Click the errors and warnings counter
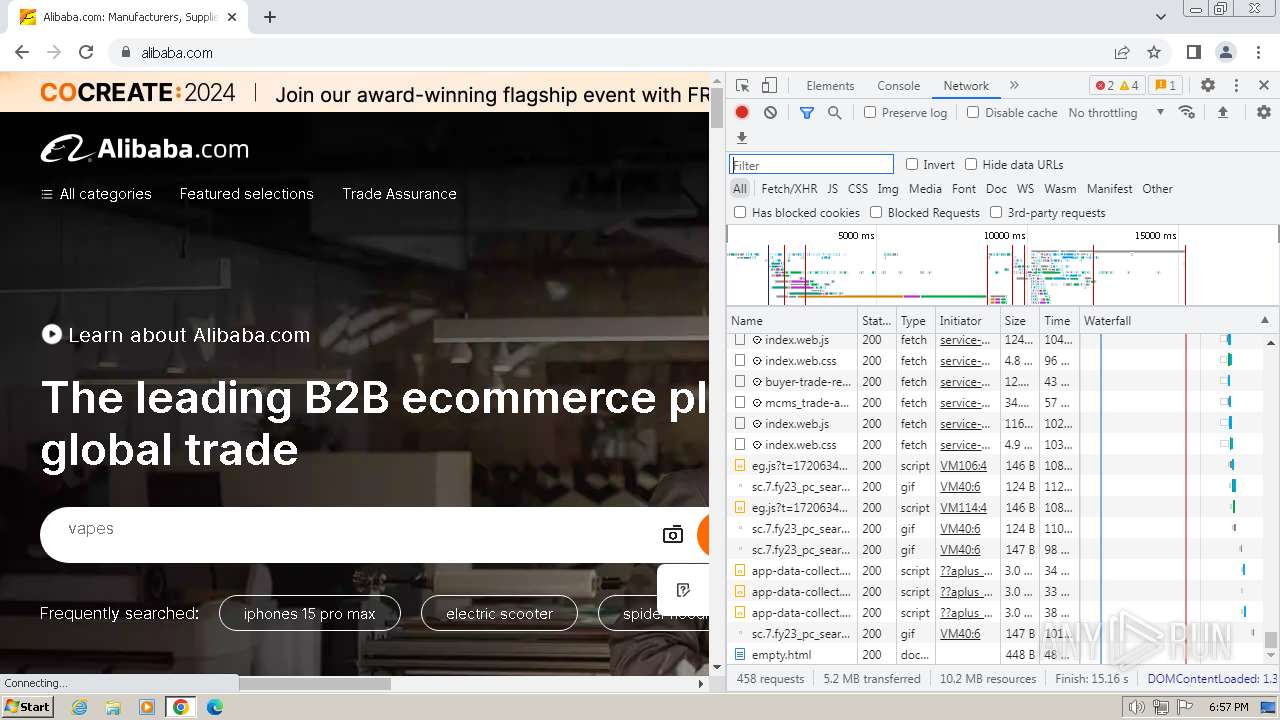The image size is (1280, 720). [x=1117, y=86]
